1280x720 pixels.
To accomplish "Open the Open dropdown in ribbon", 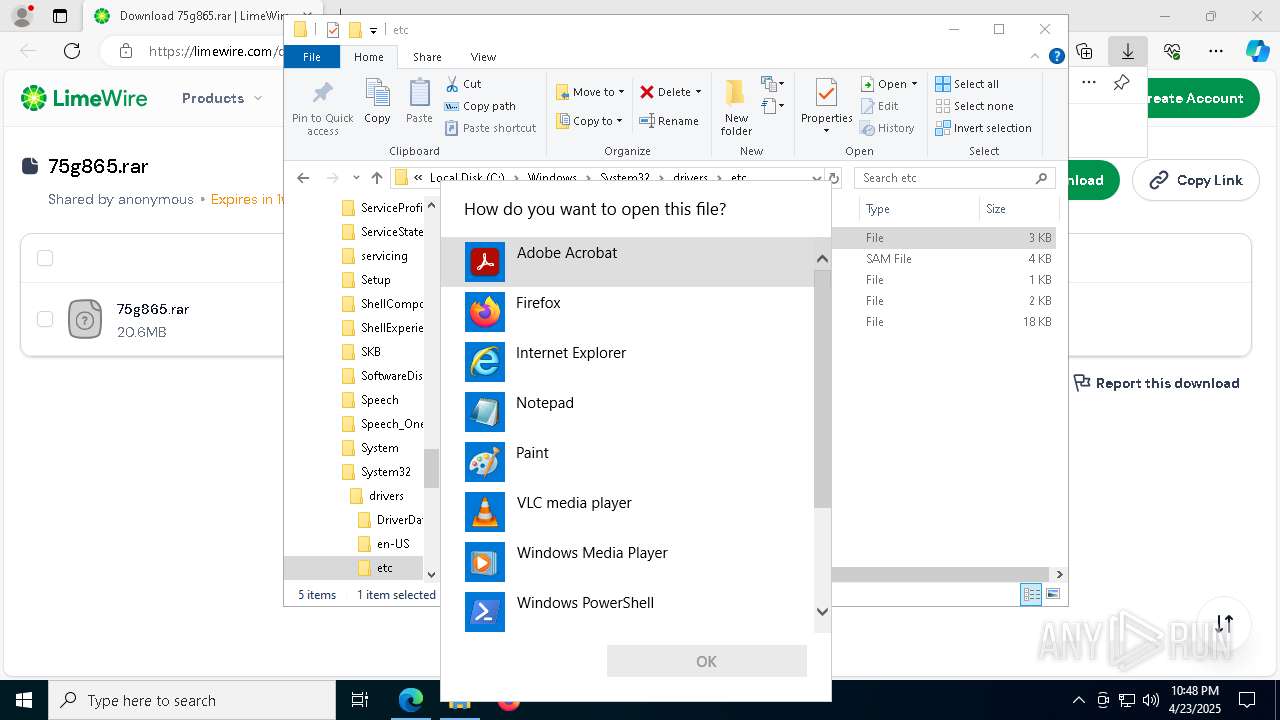I will pos(889,84).
